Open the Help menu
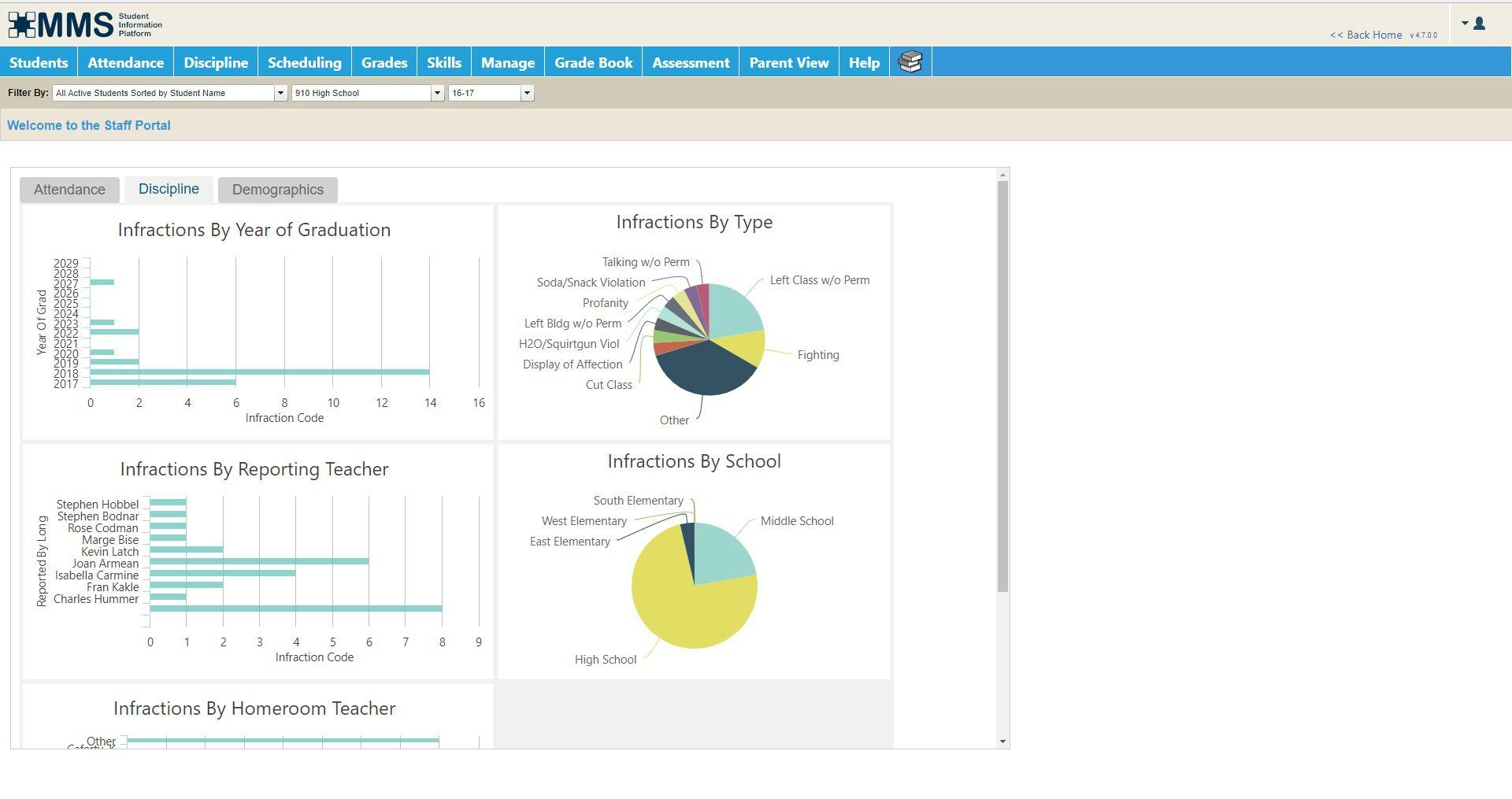 [863, 61]
